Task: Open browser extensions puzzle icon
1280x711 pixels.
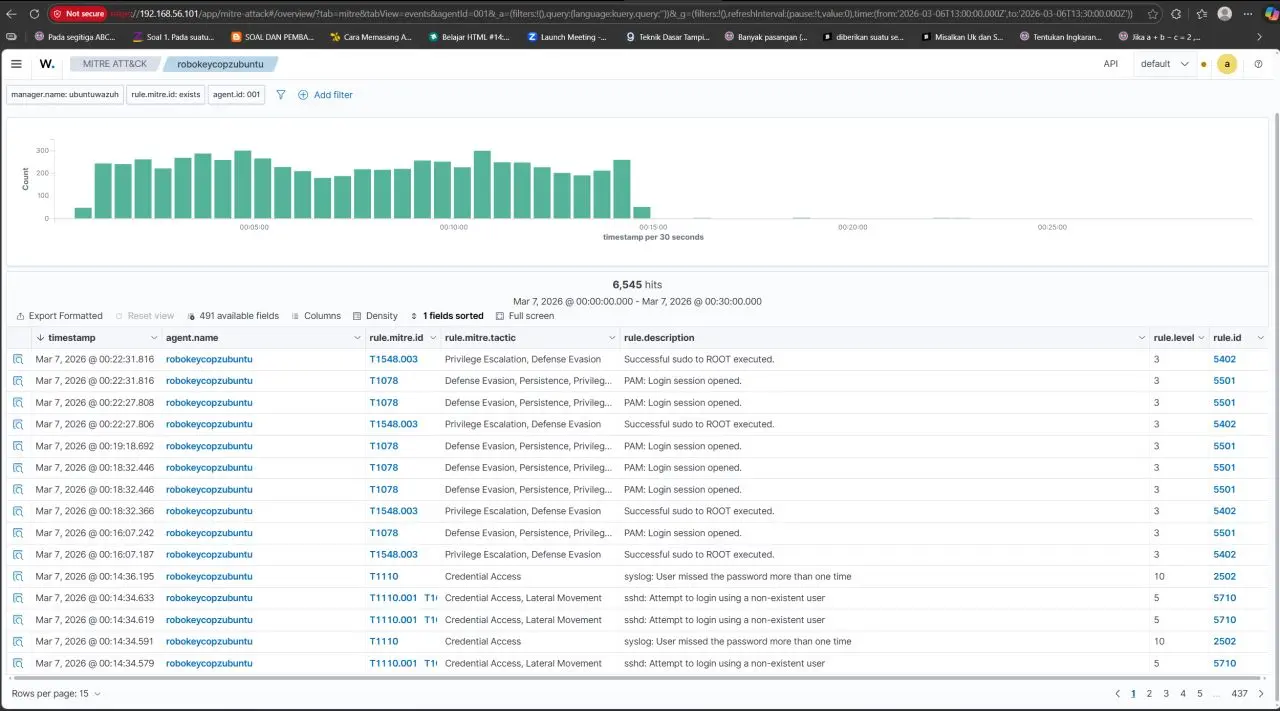Action: 1178,14
